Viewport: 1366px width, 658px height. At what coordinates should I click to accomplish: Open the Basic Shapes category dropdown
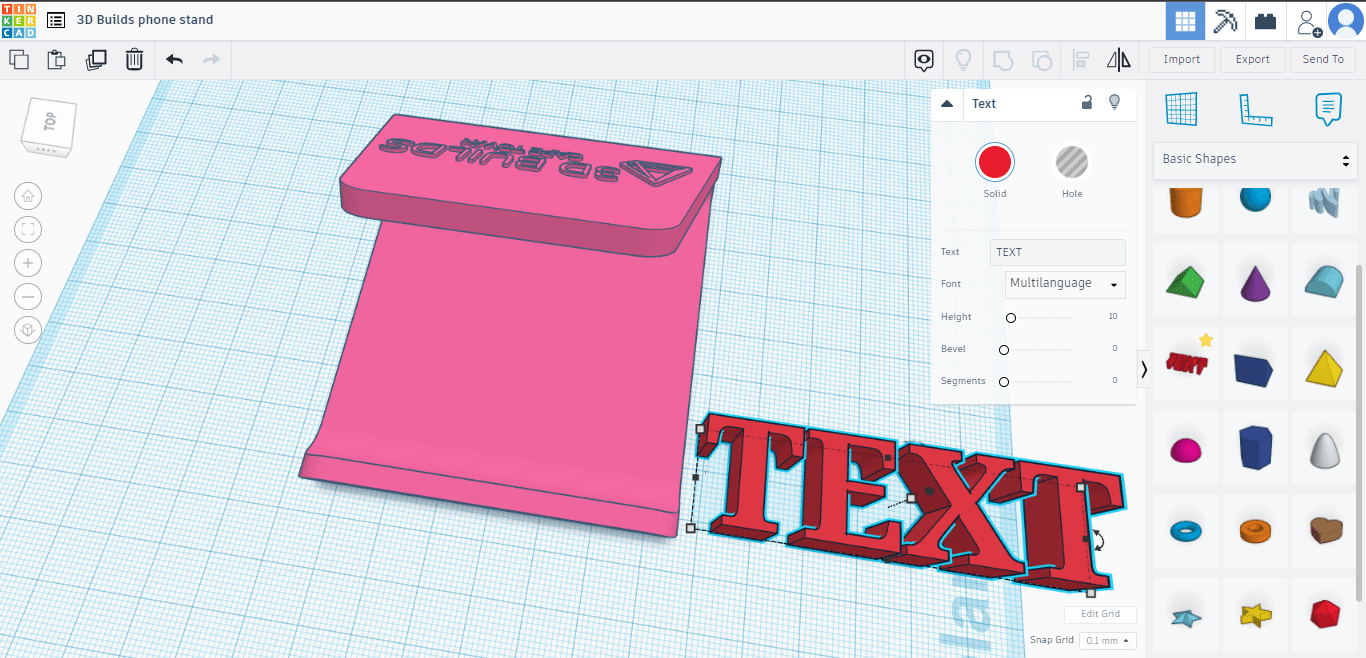coord(1255,160)
